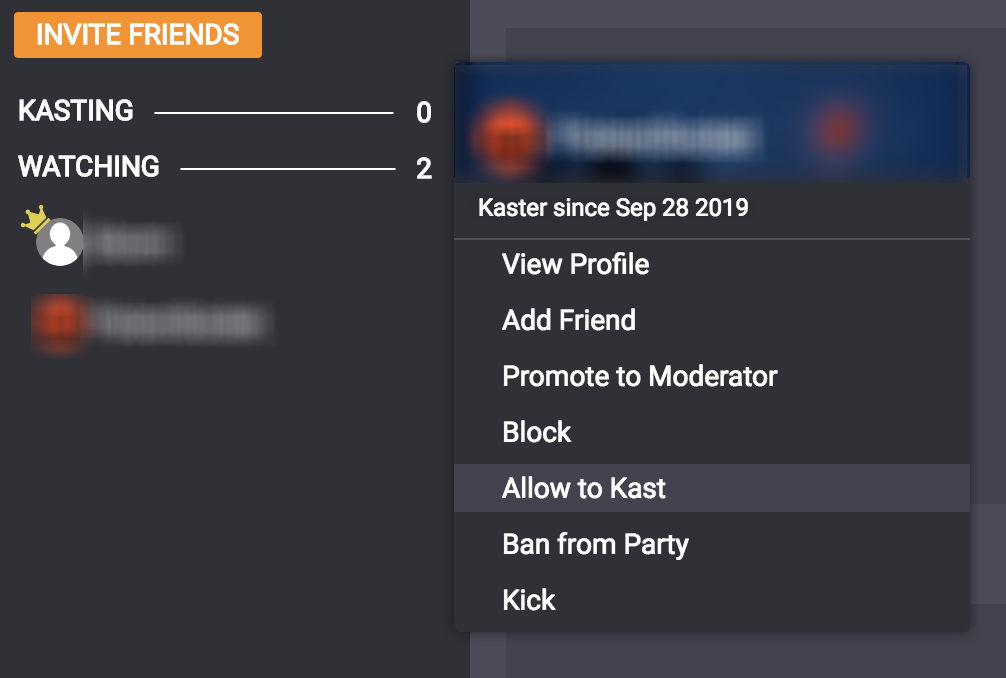Click the orange Invite Friends button
The width and height of the screenshot is (1006, 678).
point(138,35)
